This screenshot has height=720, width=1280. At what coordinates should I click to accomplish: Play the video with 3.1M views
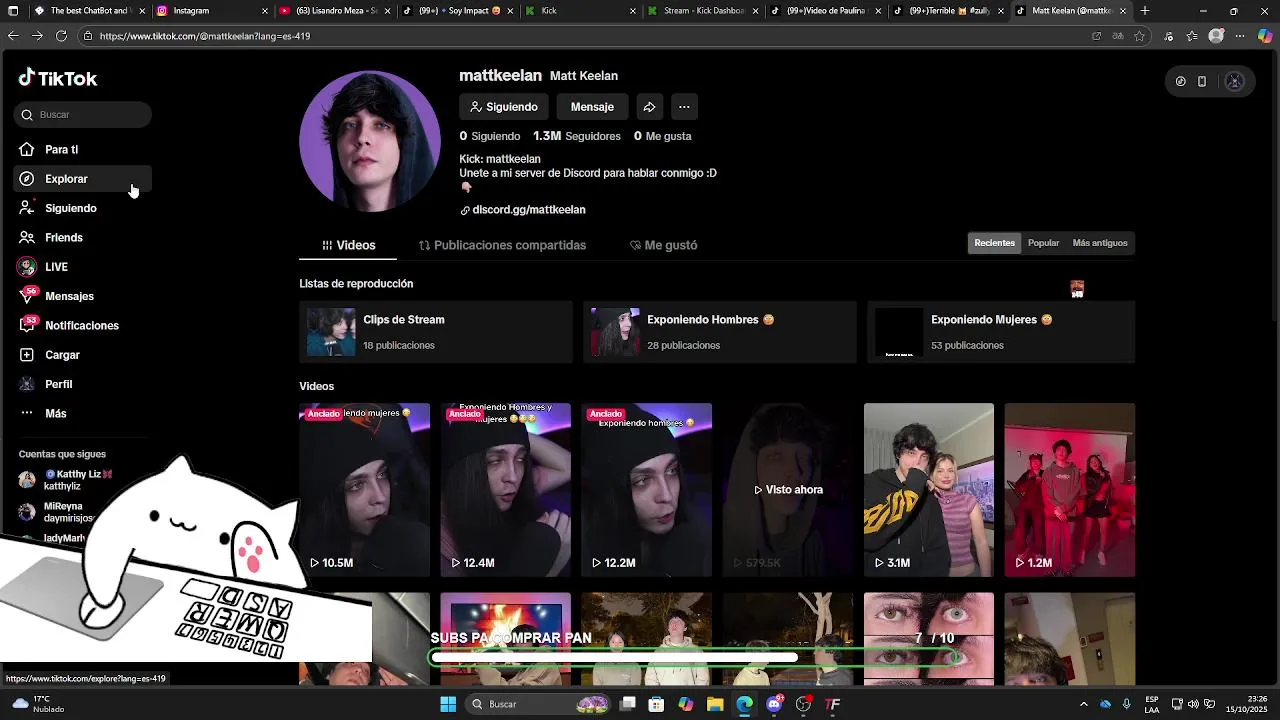click(x=929, y=490)
